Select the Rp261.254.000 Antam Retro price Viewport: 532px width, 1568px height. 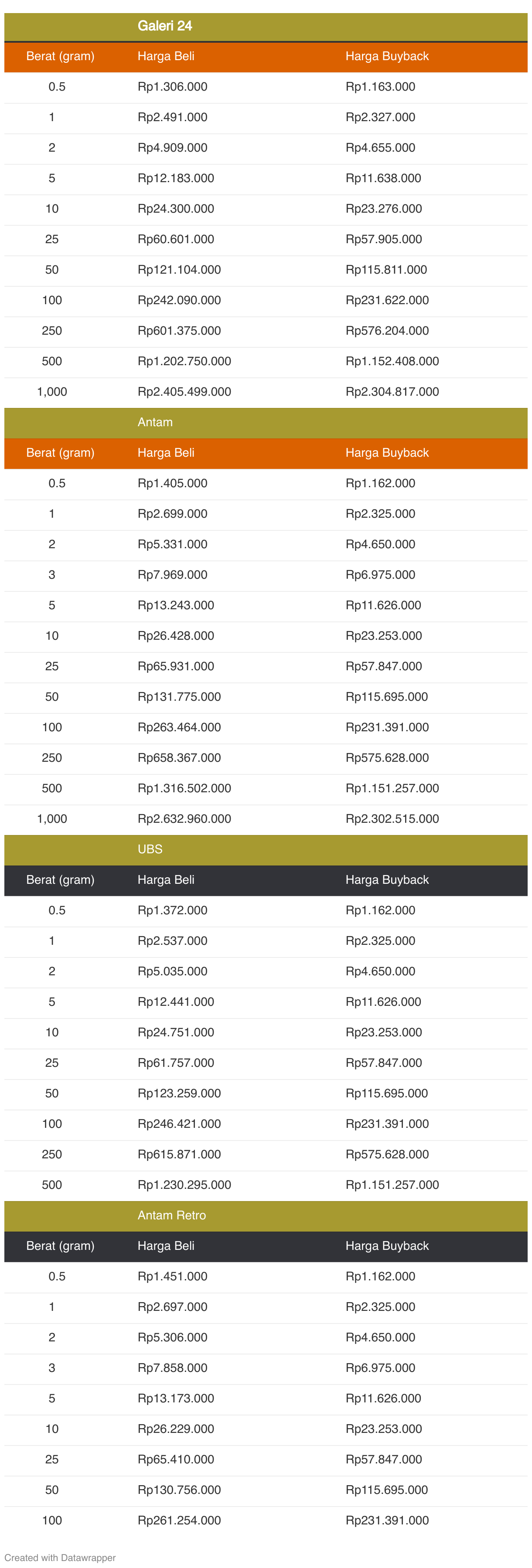click(179, 1520)
